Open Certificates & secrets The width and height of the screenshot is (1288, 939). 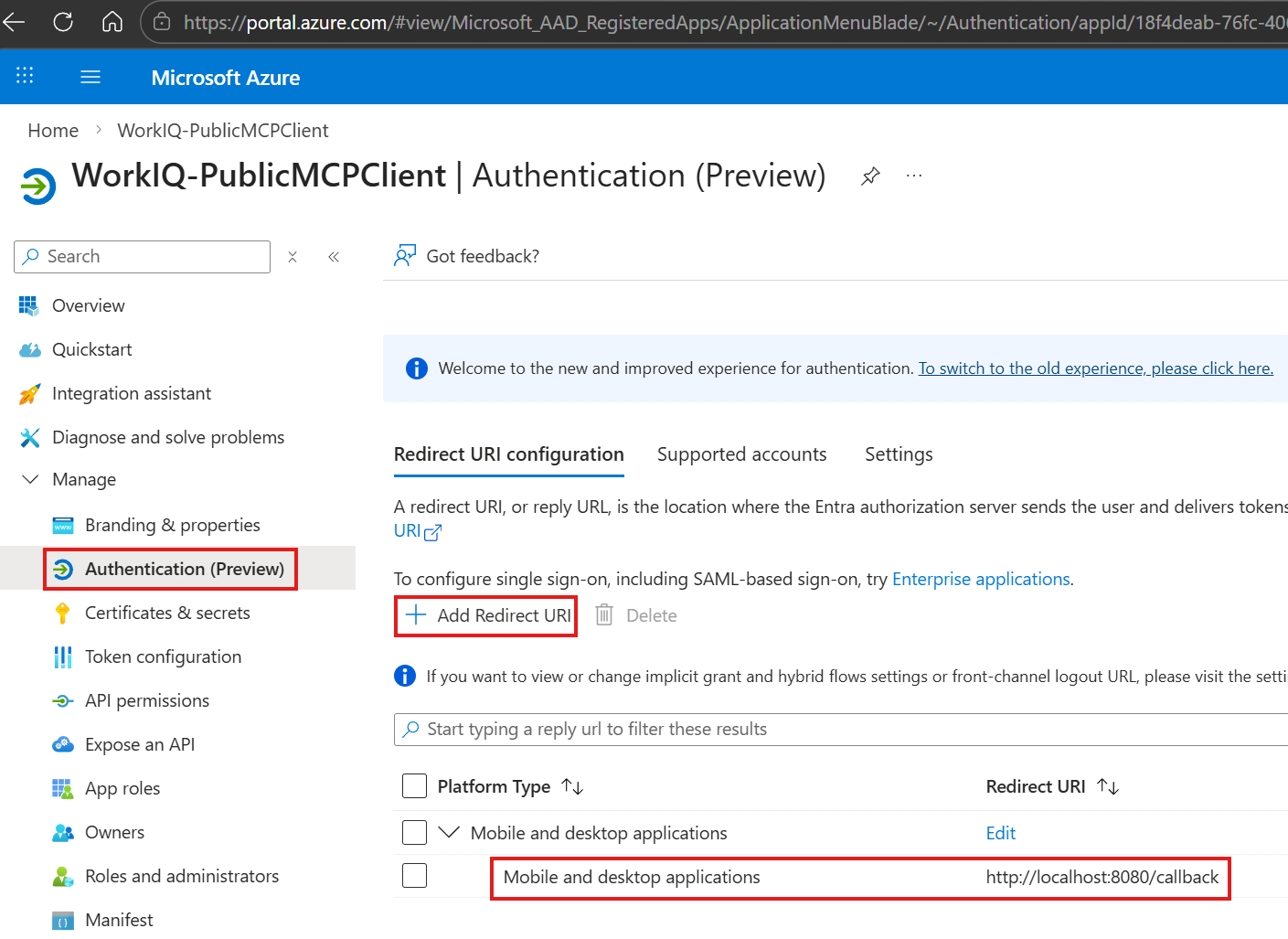pyautogui.click(x=167, y=613)
